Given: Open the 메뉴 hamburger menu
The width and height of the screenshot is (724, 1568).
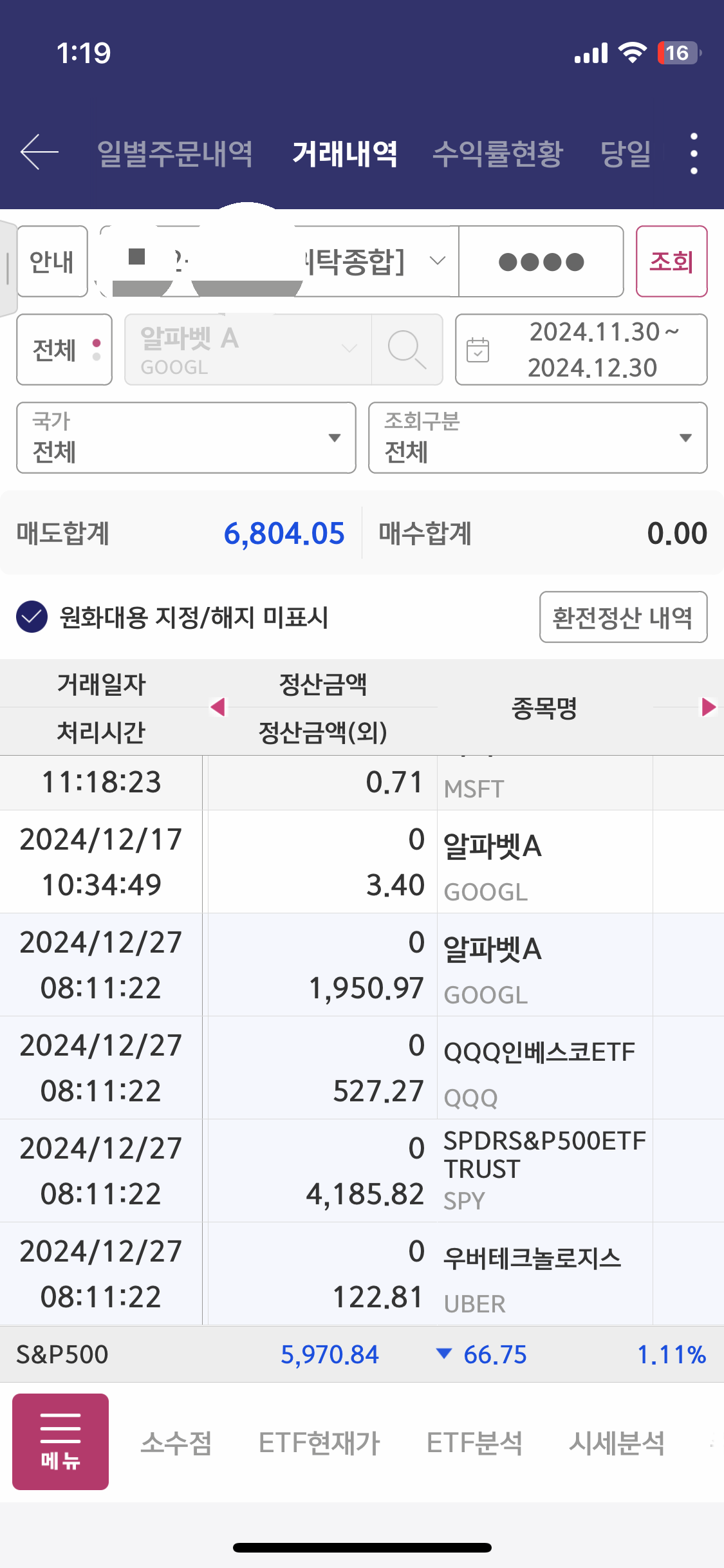Looking at the screenshot, I should 60,1441.
